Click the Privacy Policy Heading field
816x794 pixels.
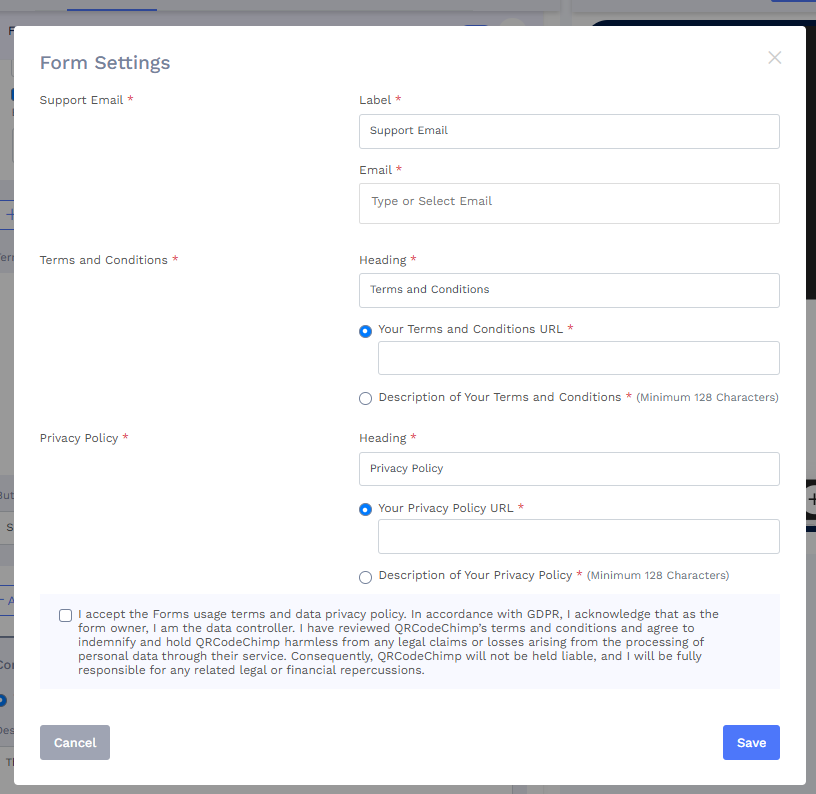(569, 468)
